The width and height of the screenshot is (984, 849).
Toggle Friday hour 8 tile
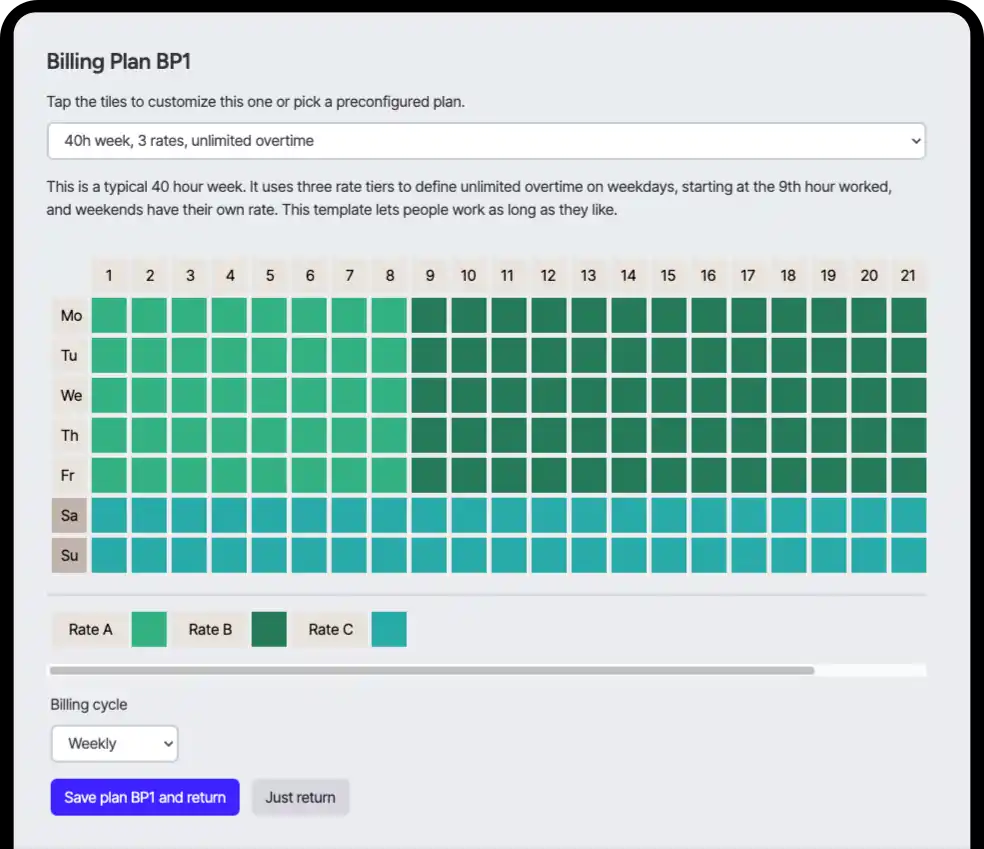click(389, 476)
